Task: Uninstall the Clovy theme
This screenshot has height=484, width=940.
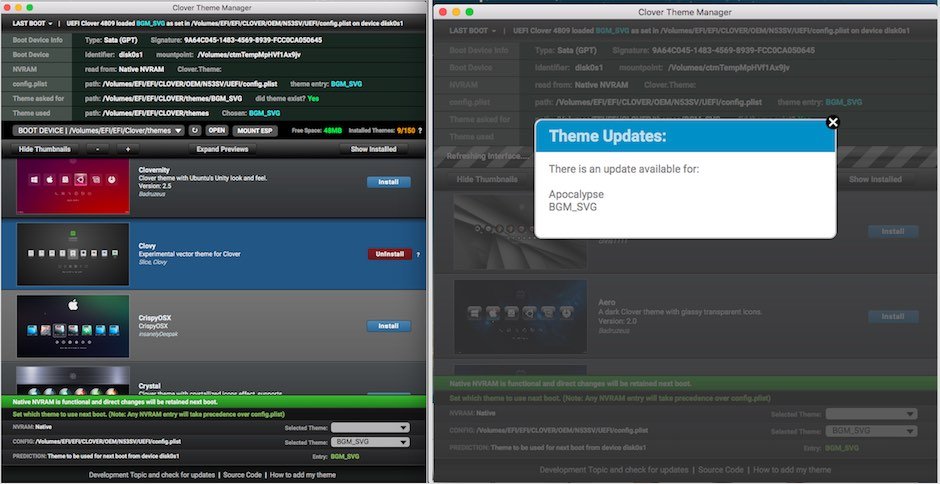Action: (390, 254)
